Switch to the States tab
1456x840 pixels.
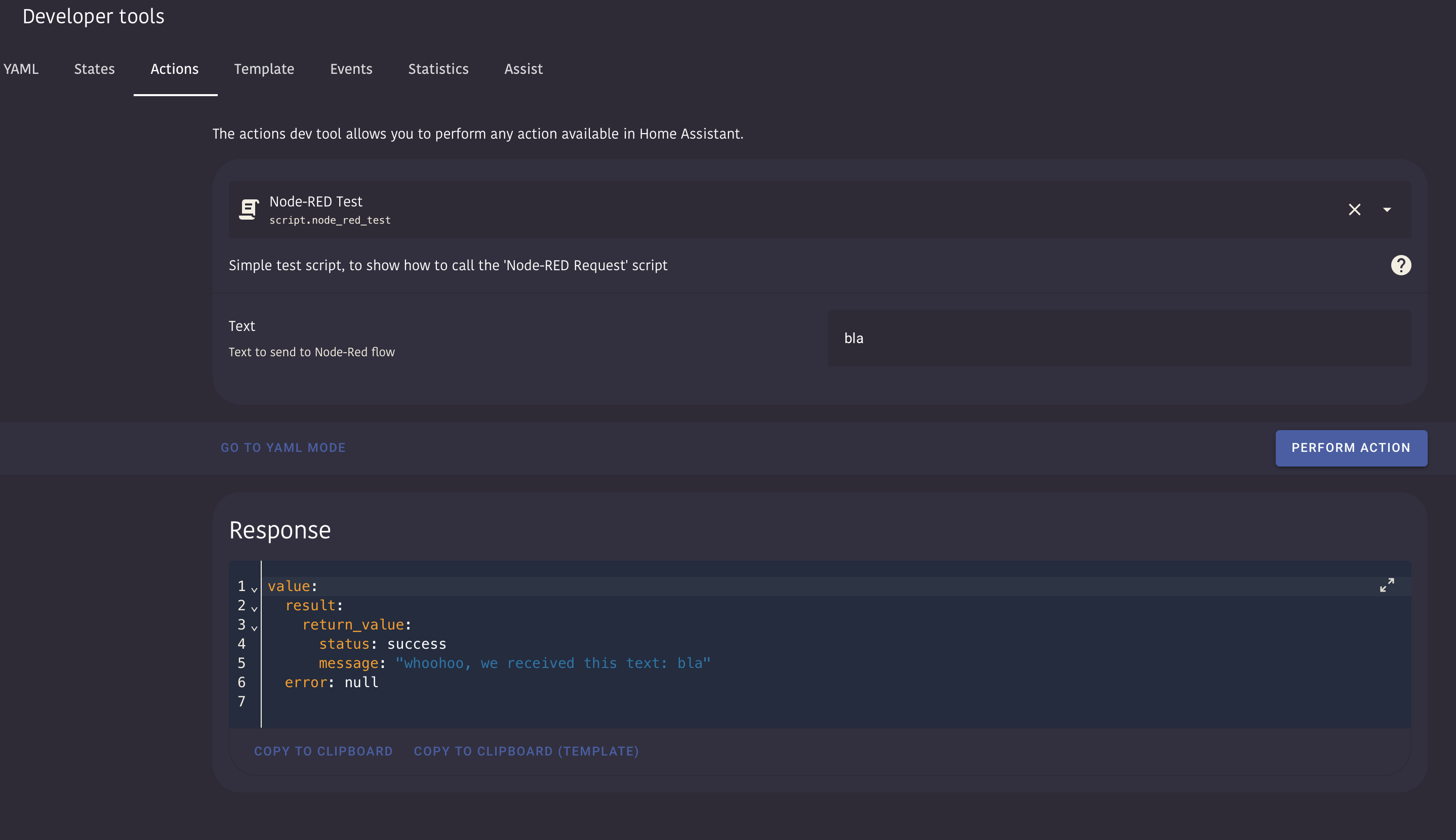point(94,69)
